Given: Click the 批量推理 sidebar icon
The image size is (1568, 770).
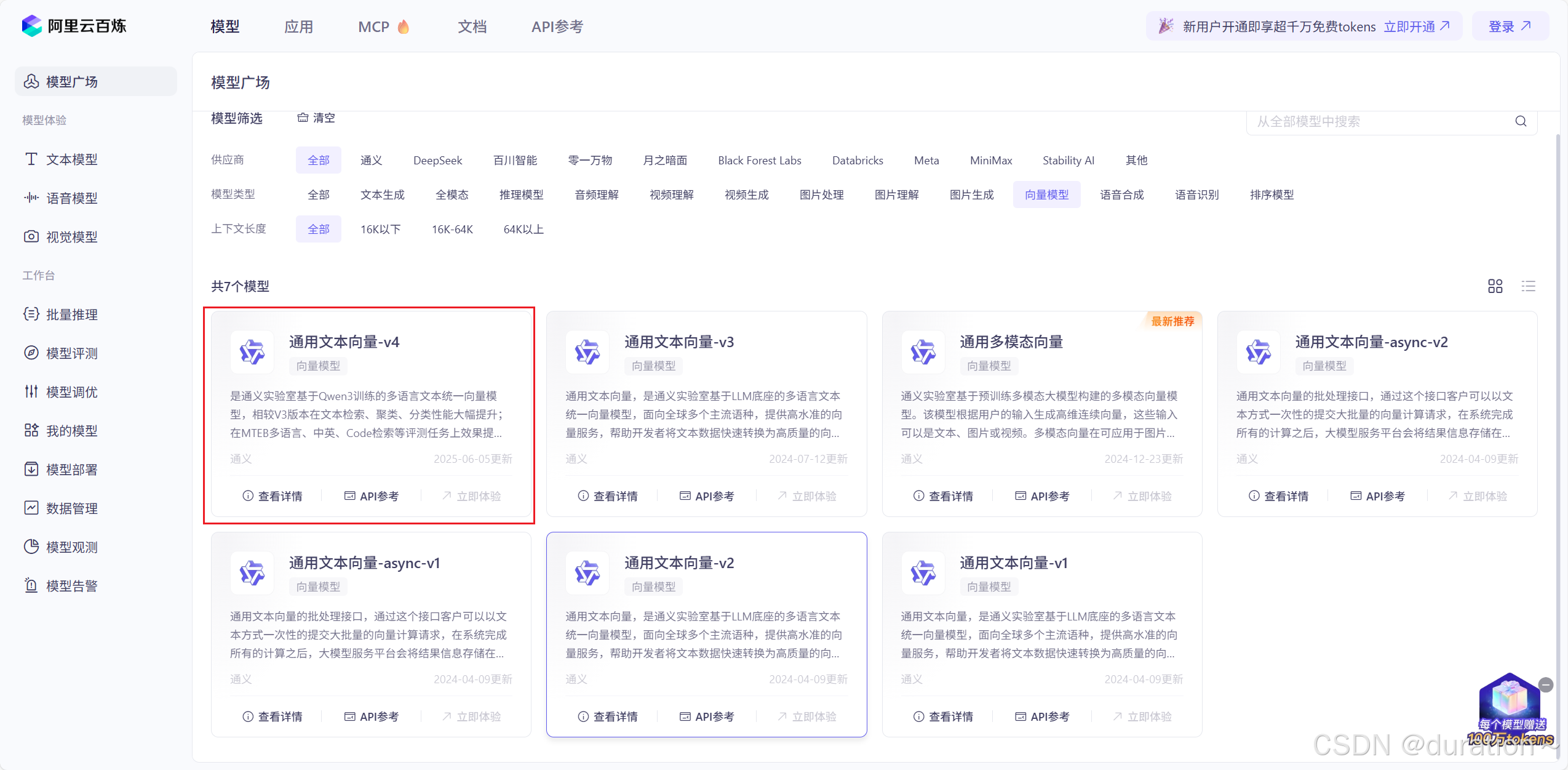Looking at the screenshot, I should (31, 314).
